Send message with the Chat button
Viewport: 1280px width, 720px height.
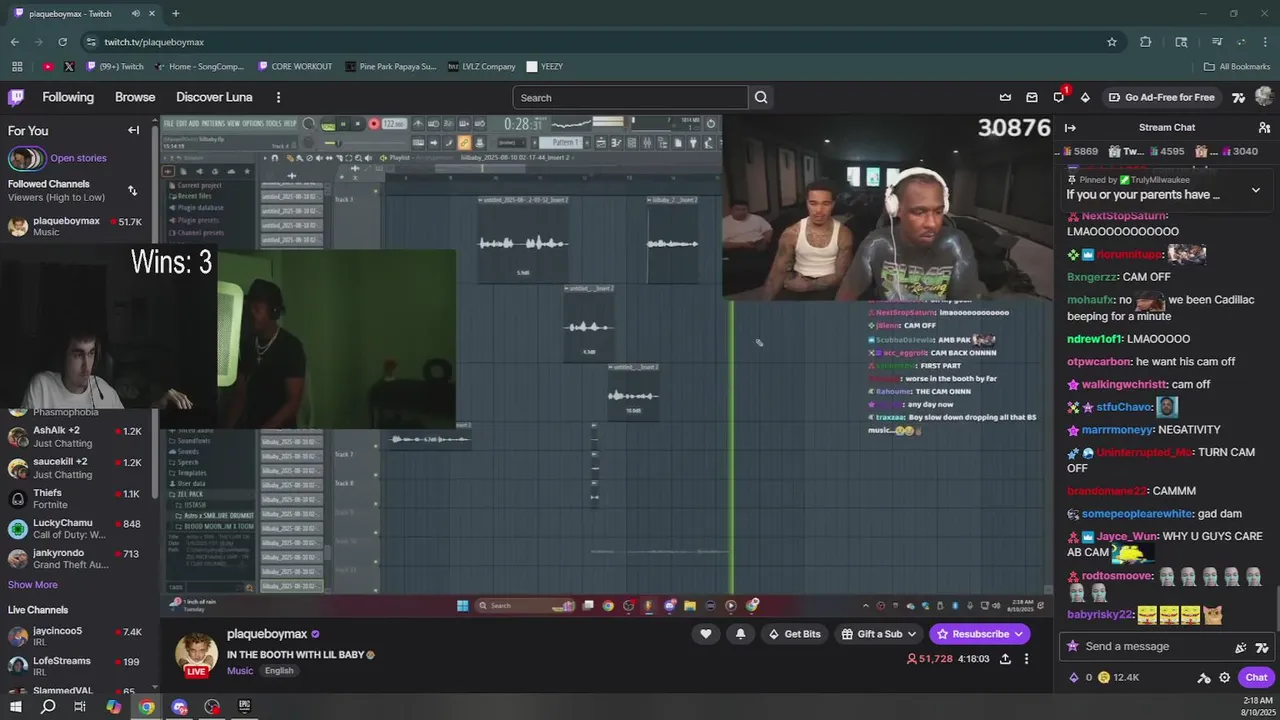tap(1256, 677)
